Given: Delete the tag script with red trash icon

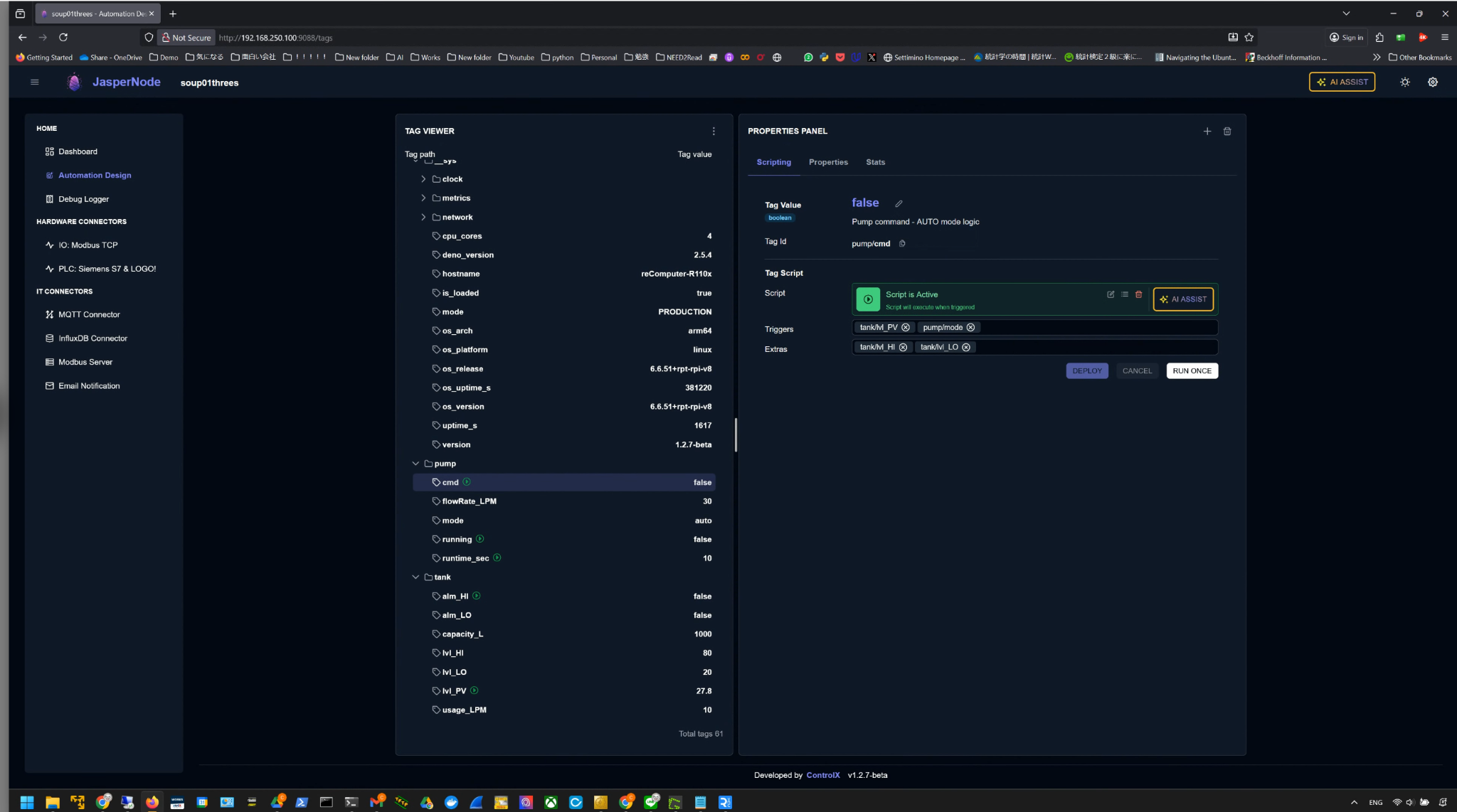Looking at the screenshot, I should 1138,294.
